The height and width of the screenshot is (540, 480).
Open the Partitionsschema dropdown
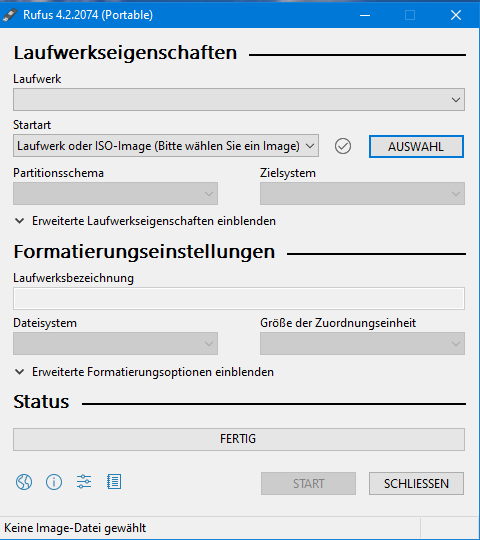[115, 194]
